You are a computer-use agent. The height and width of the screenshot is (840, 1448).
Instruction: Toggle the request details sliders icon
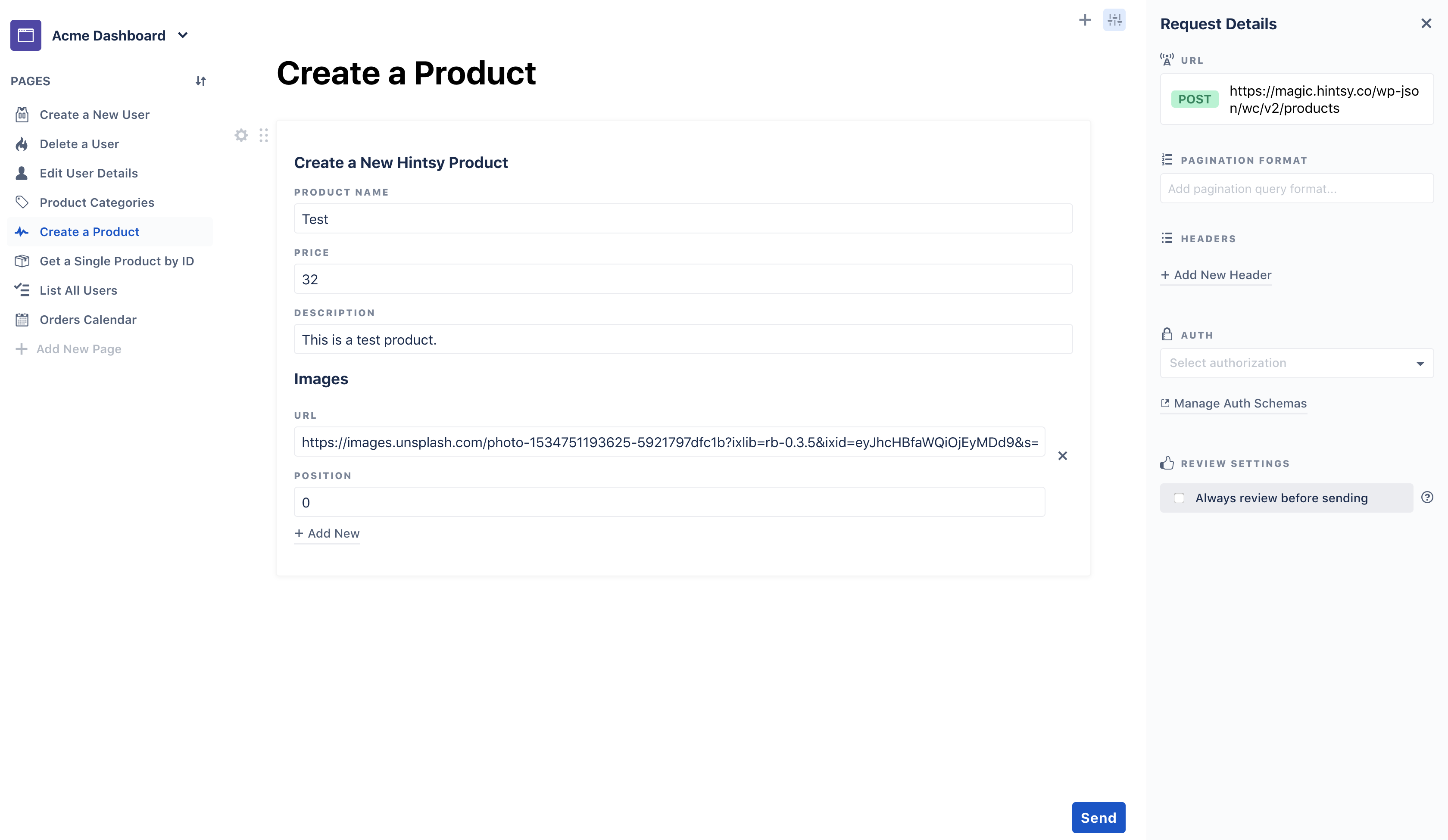1114,21
